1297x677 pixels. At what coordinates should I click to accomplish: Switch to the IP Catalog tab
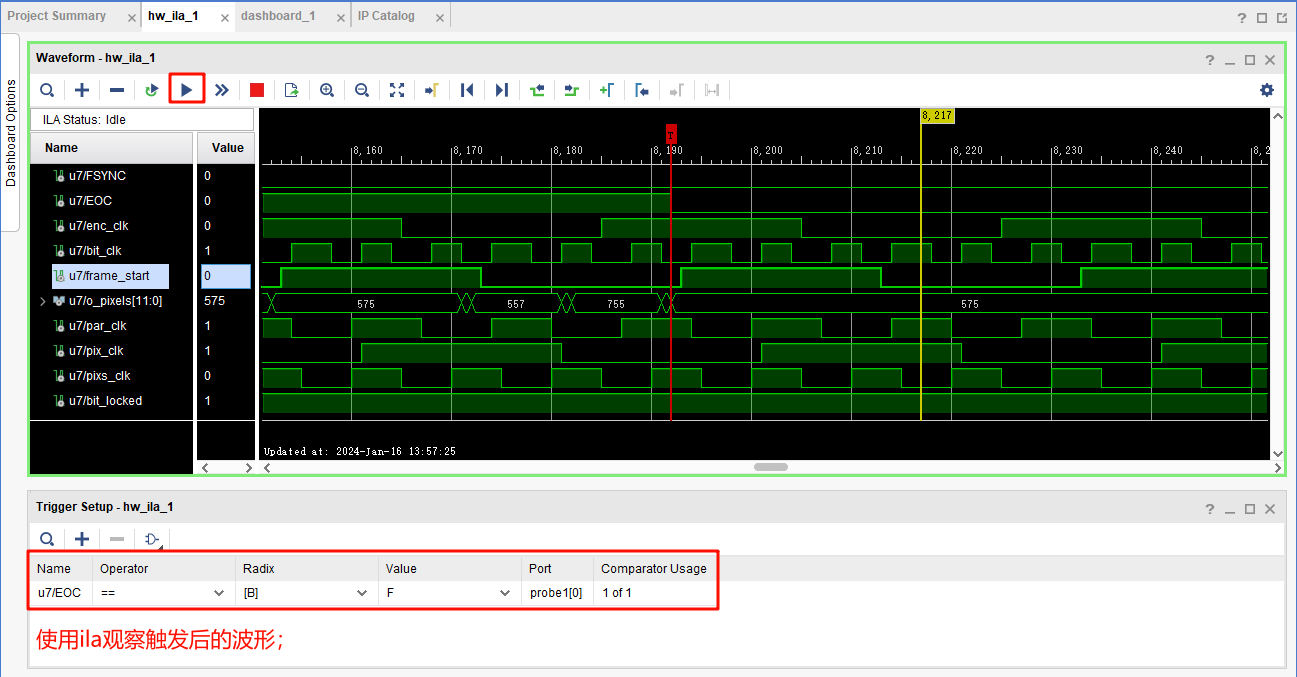[386, 16]
